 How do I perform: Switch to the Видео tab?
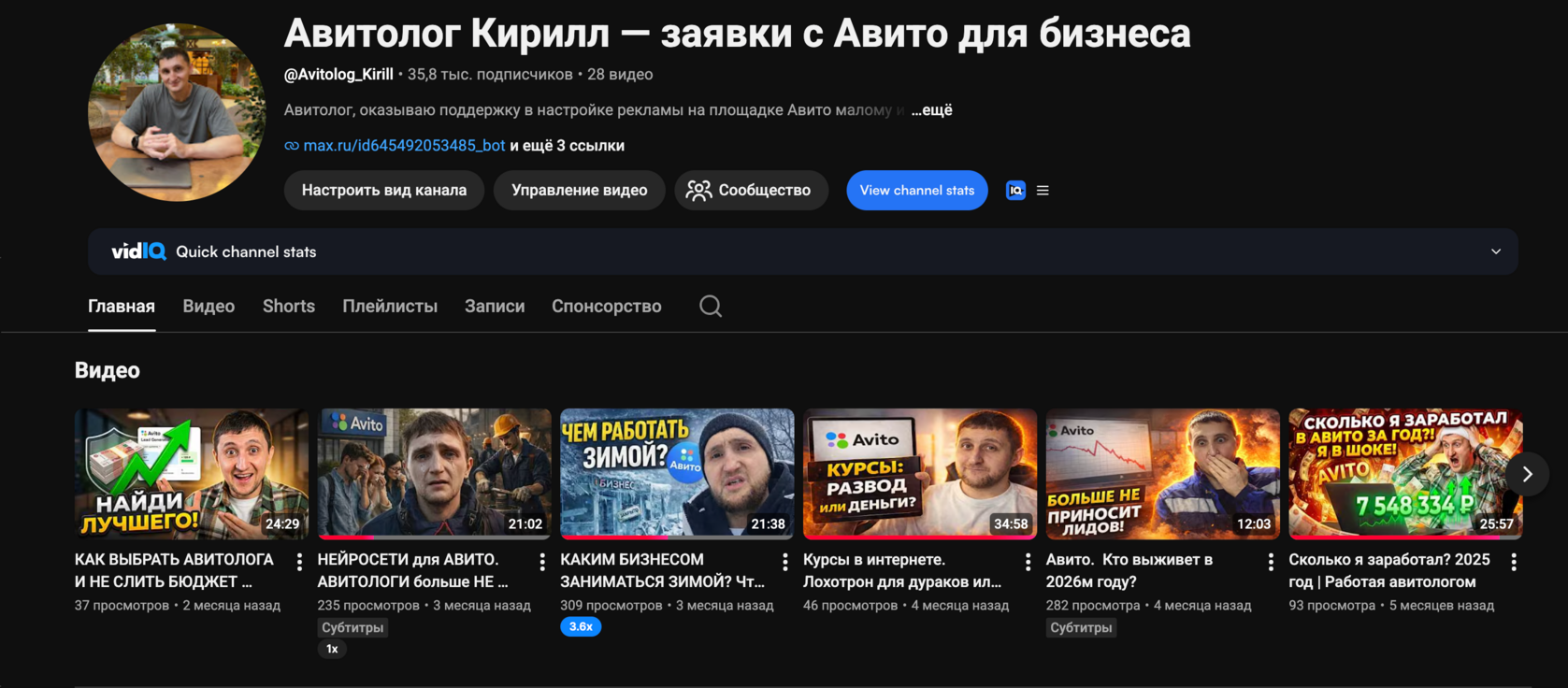coord(209,307)
